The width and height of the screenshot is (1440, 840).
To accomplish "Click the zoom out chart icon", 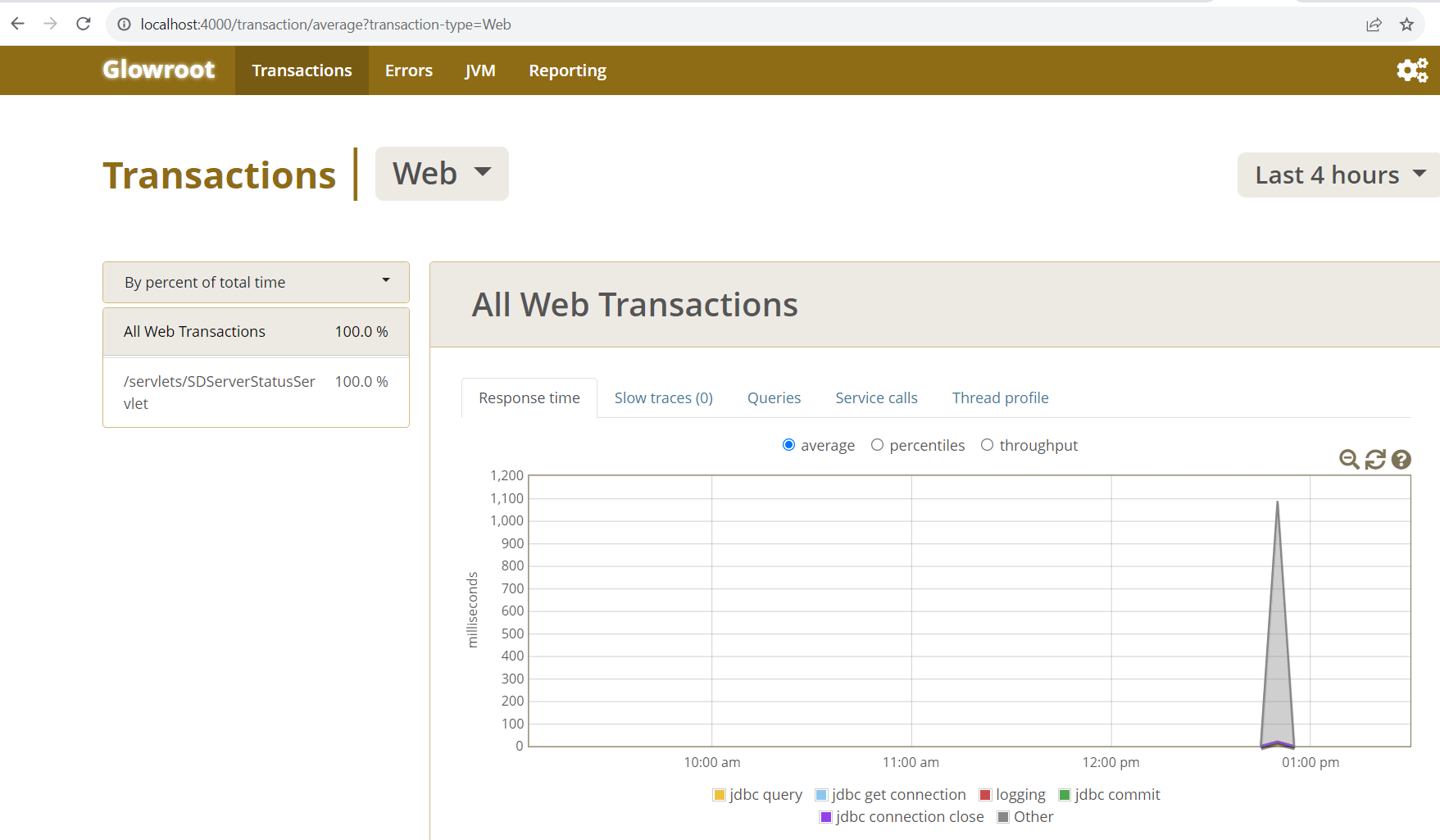I will (x=1348, y=460).
